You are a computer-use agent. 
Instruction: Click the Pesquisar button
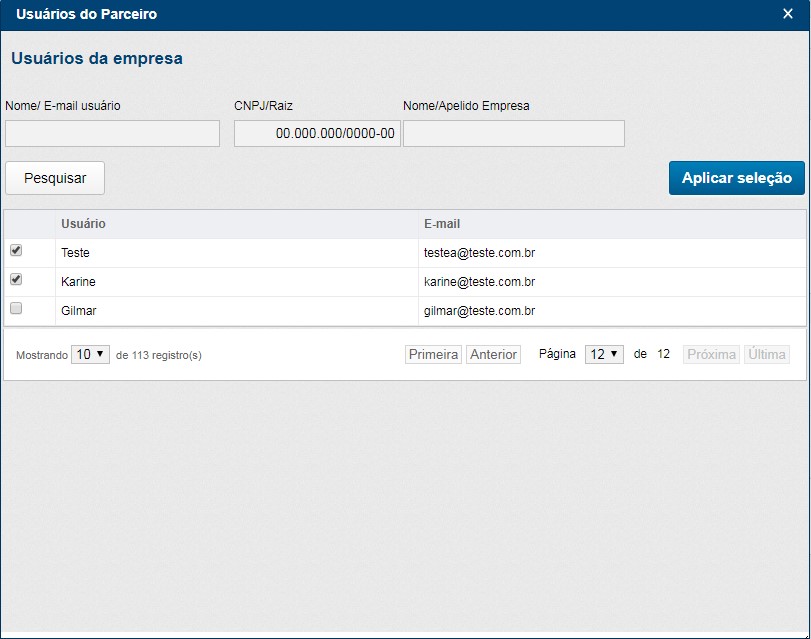click(55, 178)
